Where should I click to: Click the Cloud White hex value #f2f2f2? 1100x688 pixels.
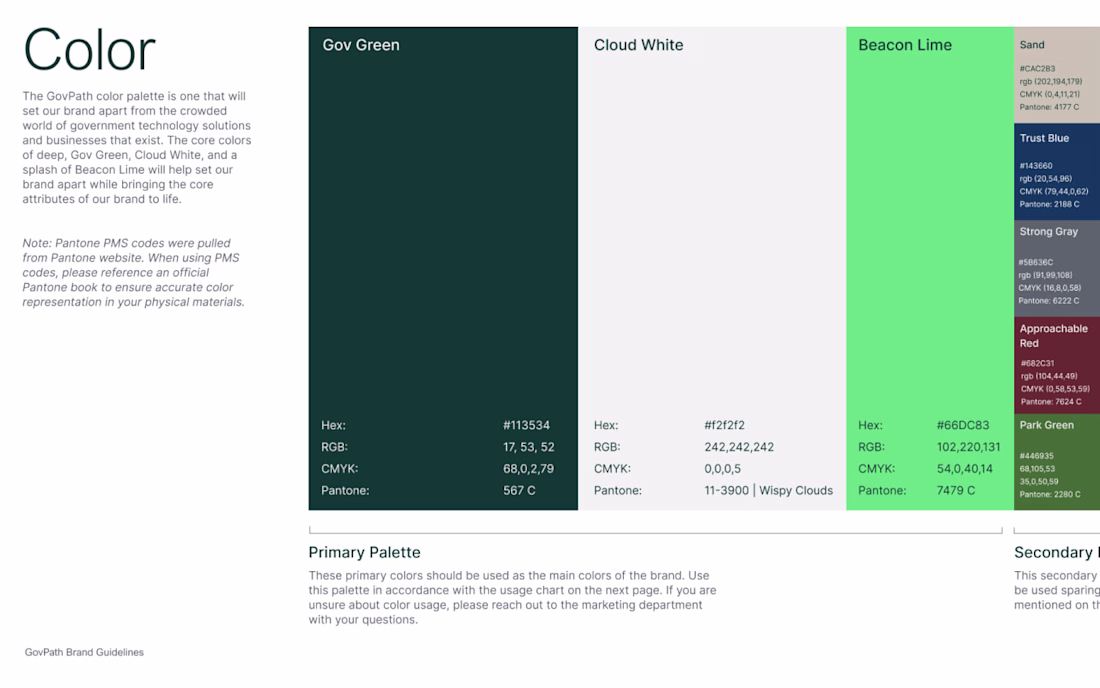724,425
